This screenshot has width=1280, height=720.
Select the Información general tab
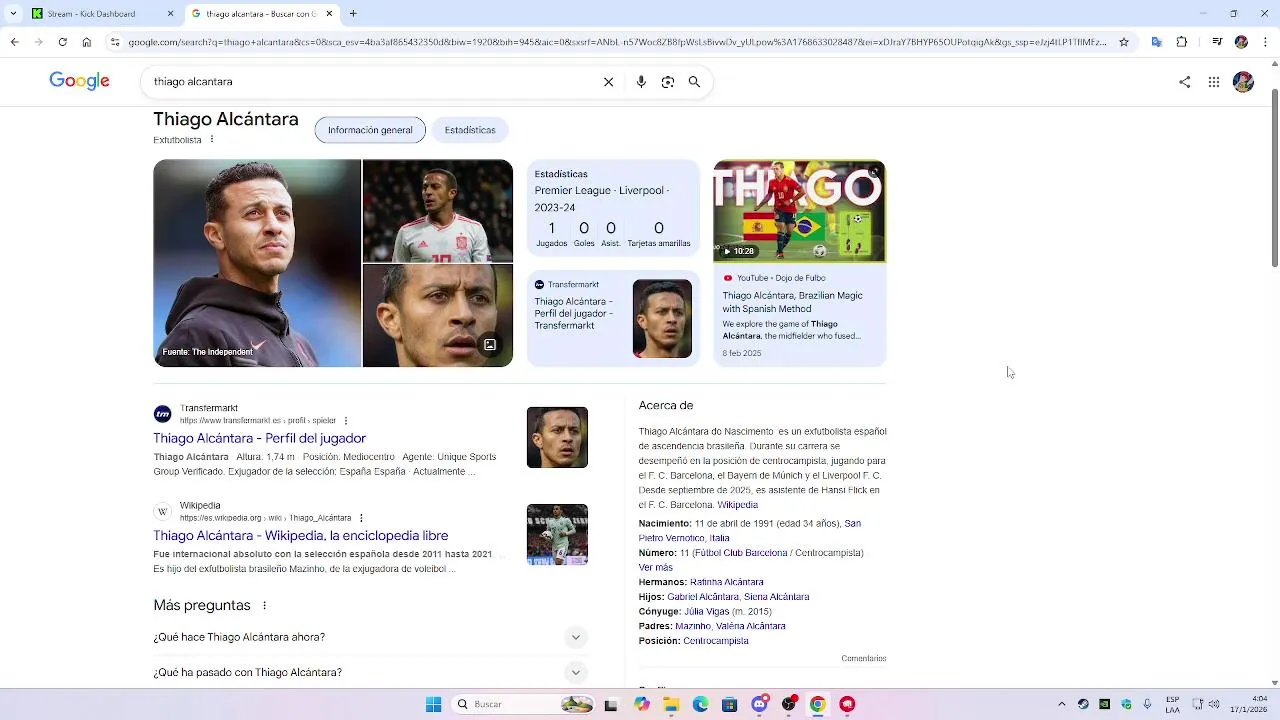[x=370, y=130]
